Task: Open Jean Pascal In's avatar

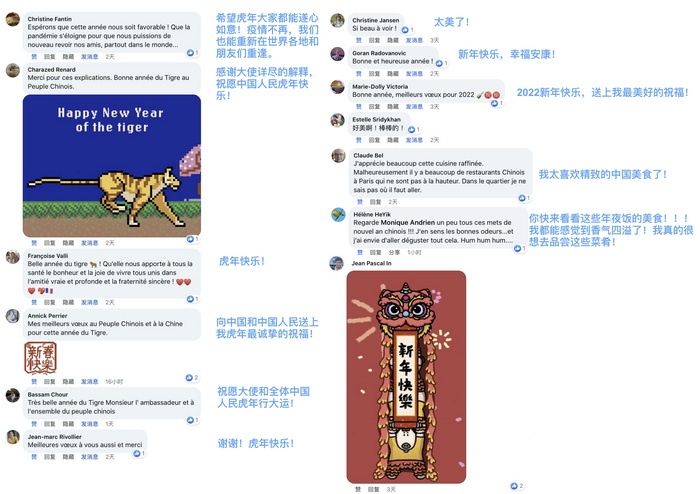Action: pos(337,263)
